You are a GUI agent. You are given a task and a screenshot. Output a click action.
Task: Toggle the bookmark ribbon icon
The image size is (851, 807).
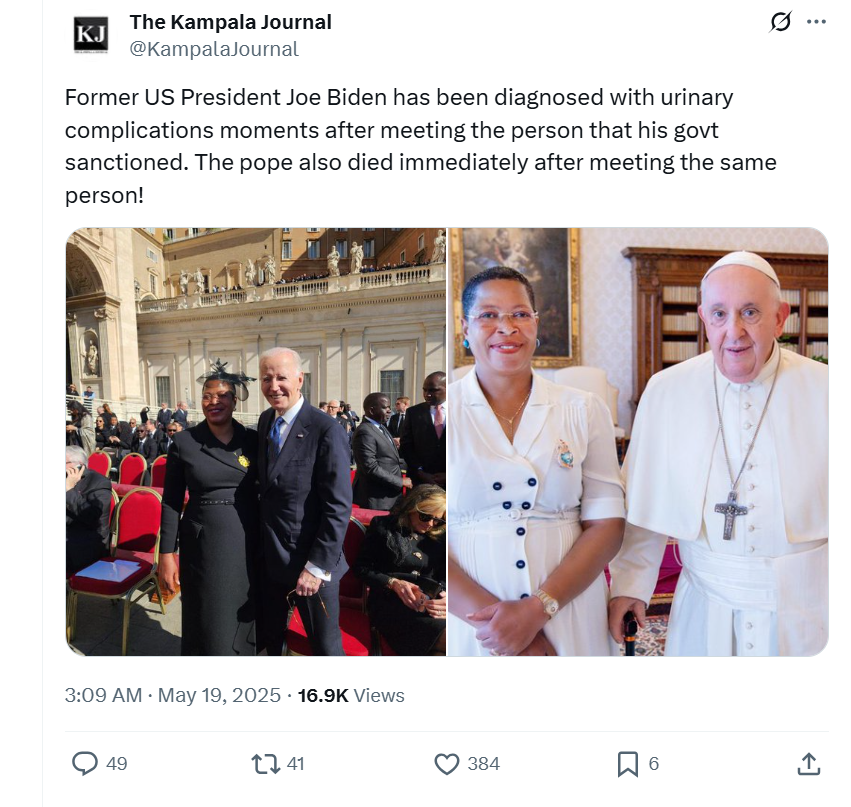(x=627, y=764)
